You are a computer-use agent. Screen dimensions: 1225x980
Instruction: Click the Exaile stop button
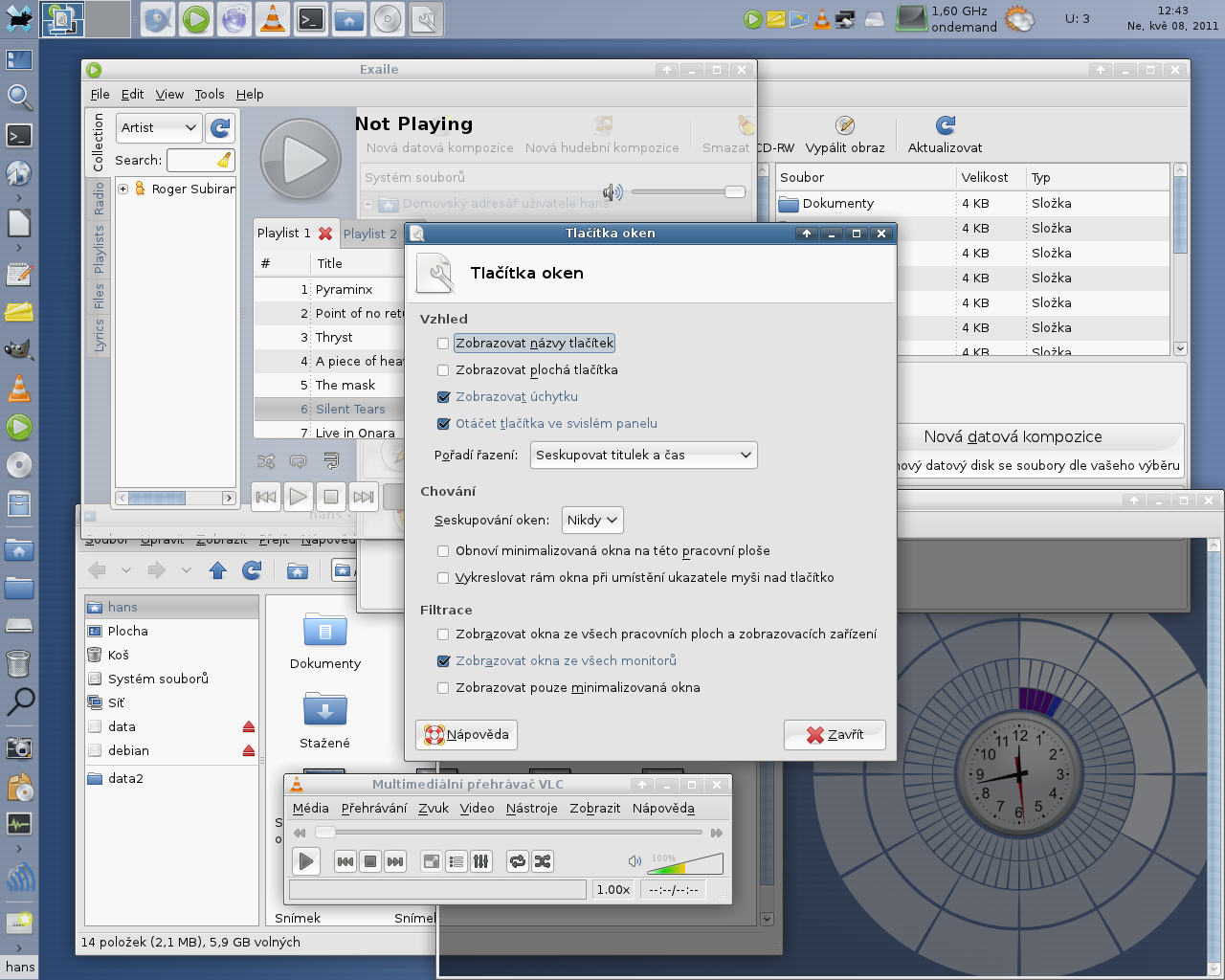point(330,497)
